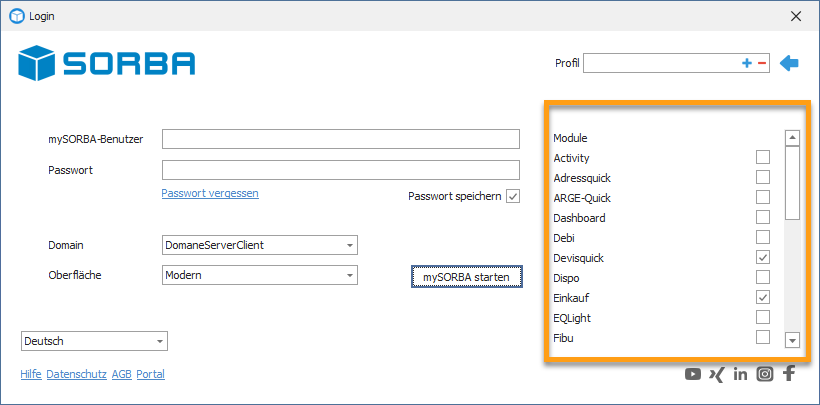Viewport: 820px width, 405px height.
Task: Toggle the Passwort speichern checkbox
Action: pyautogui.click(x=513, y=197)
